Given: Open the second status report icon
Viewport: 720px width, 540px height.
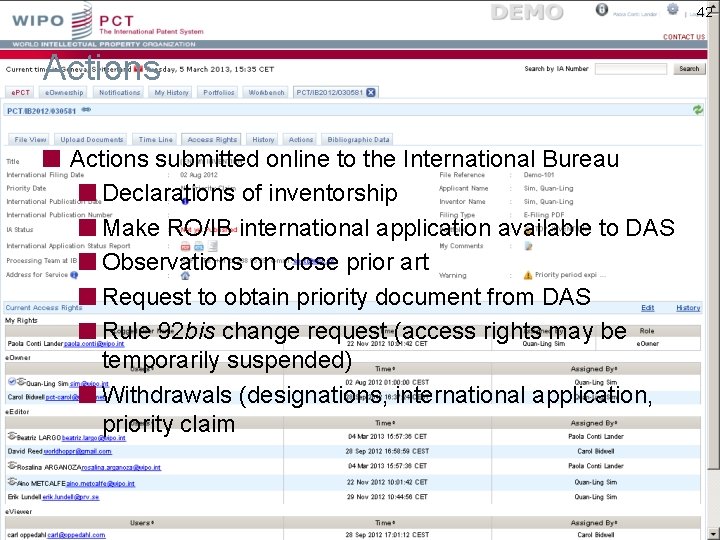Looking at the screenshot, I should point(199,247).
